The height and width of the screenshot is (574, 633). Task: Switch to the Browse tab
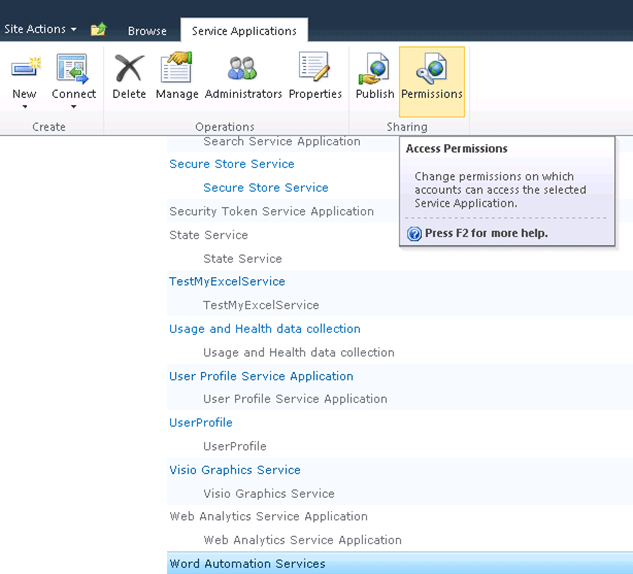point(147,31)
